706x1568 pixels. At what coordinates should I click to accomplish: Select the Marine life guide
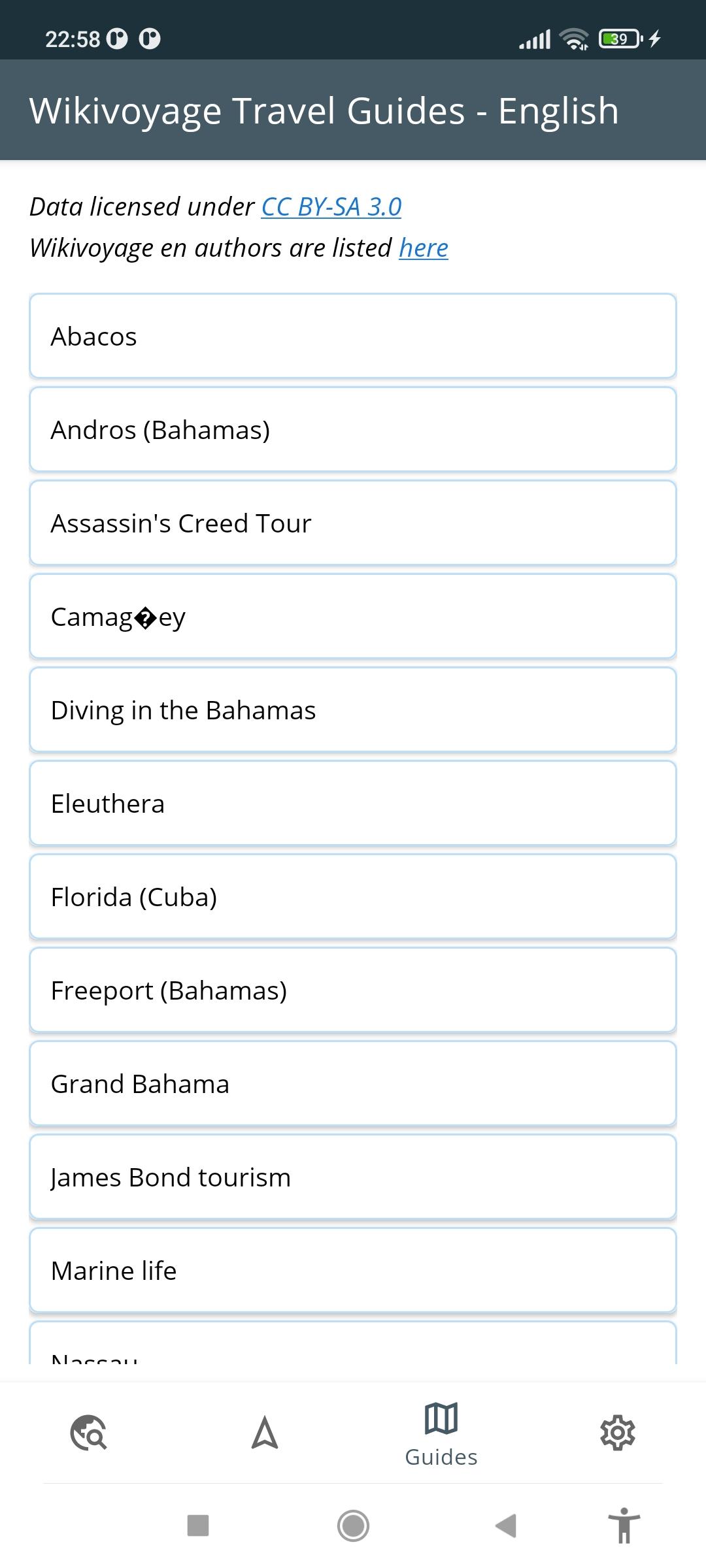353,1270
